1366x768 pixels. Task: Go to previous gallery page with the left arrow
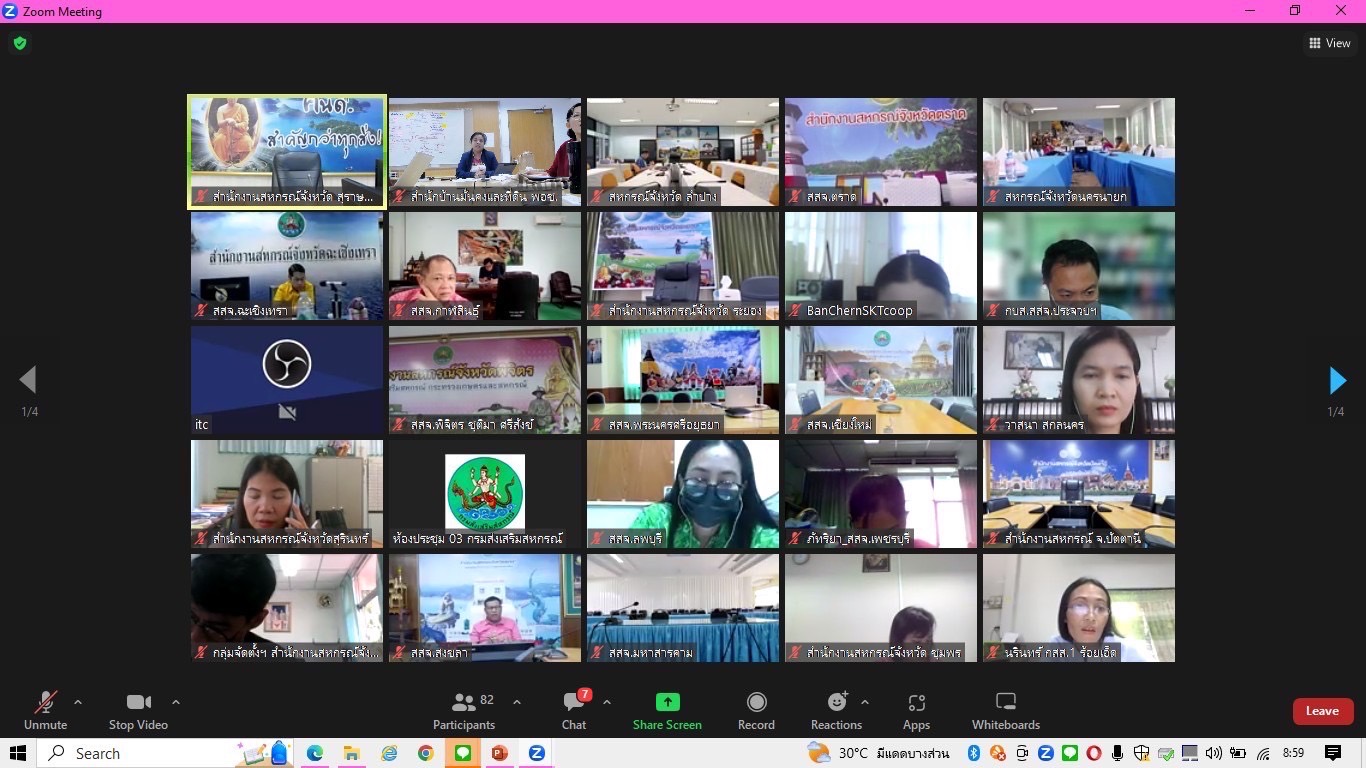tap(28, 380)
